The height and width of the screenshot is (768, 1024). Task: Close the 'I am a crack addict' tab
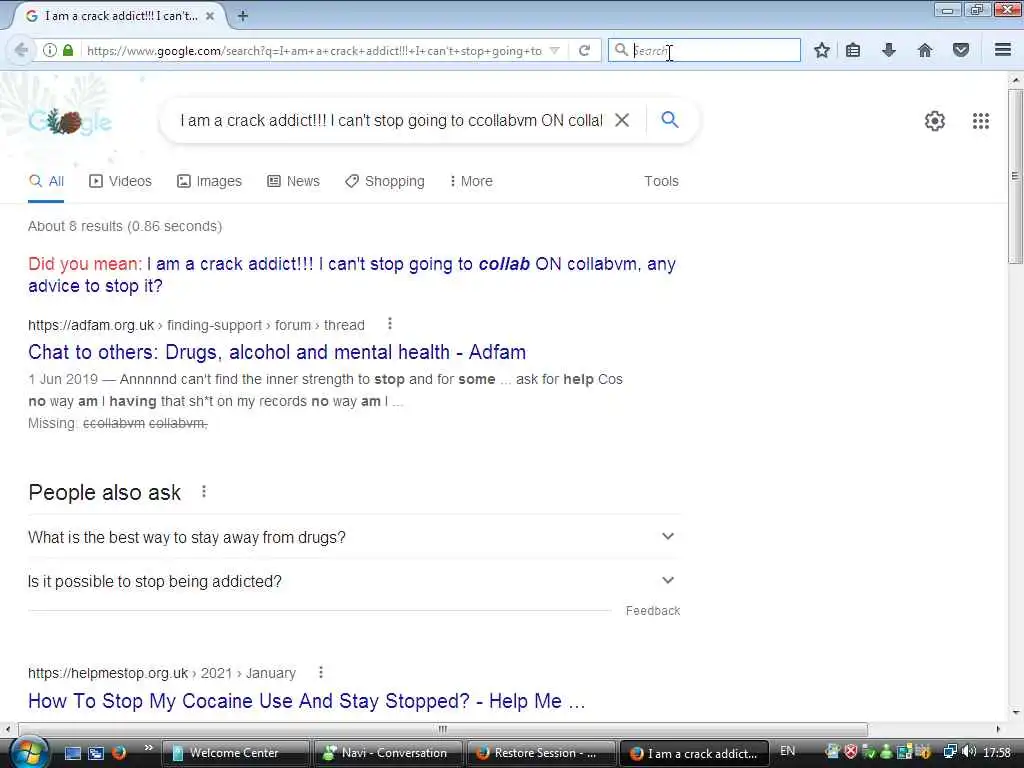coord(210,16)
